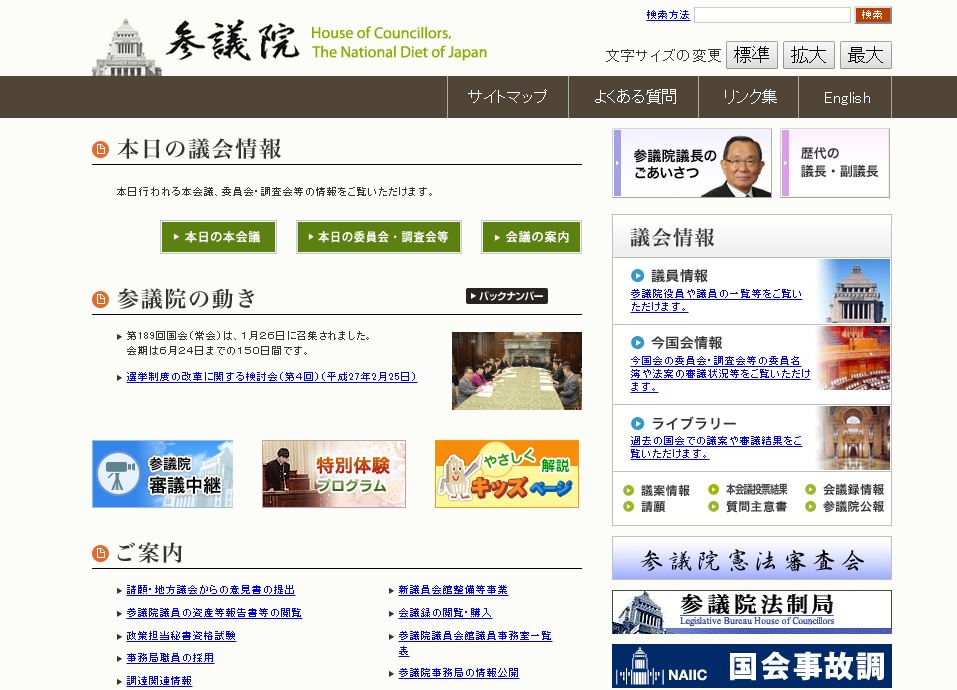Viewport: 957px width, 690px height.
Task: Open 参議院 審議中継 camera banner
Action: point(162,474)
